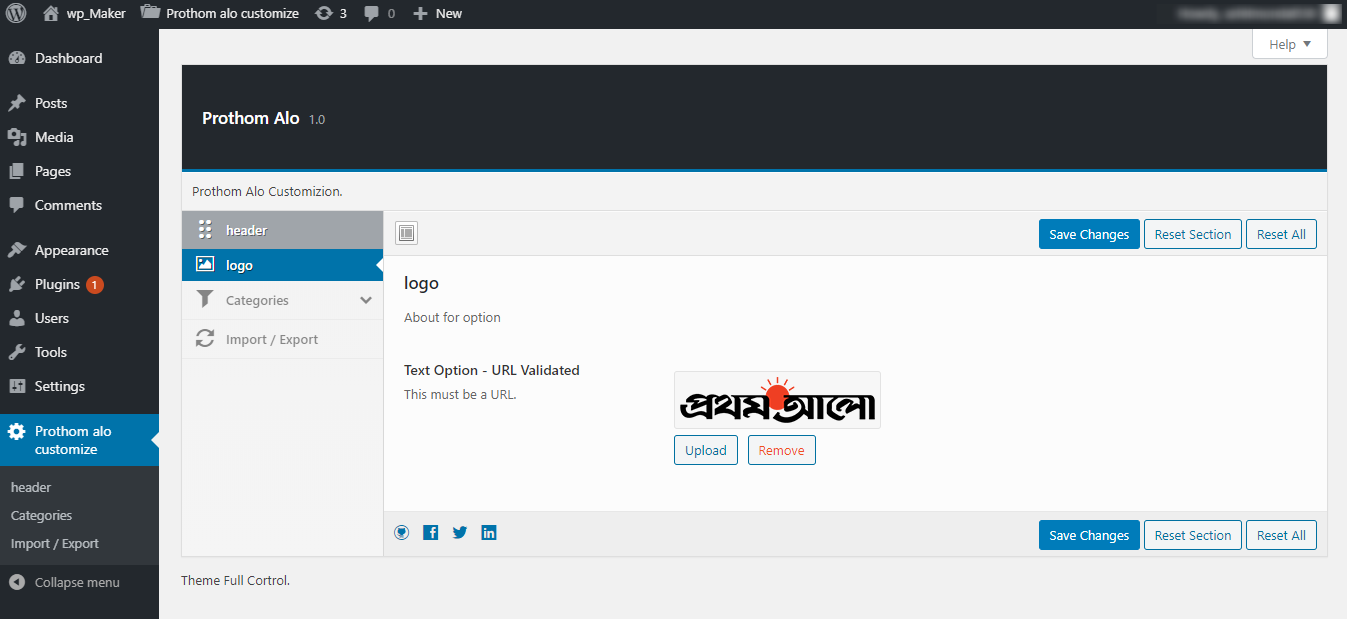This screenshot has width=1347, height=619.
Task: Click the bottom Save Changes button
Action: (1089, 535)
